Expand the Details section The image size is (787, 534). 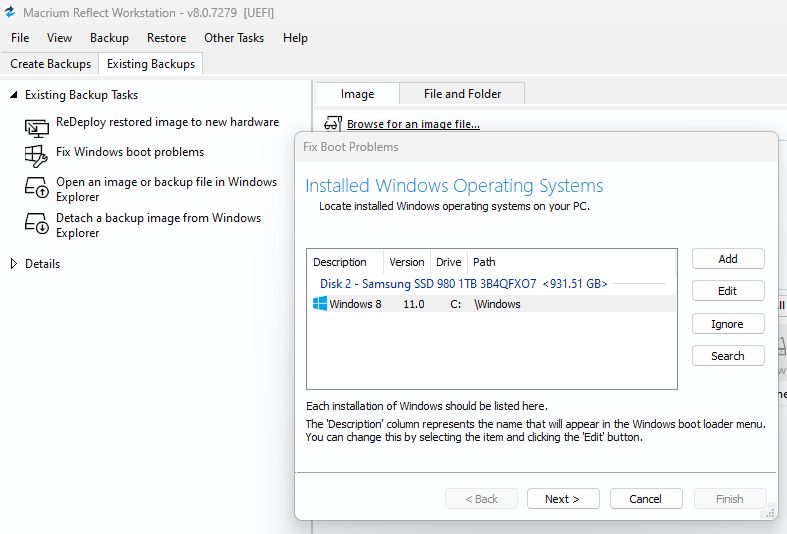pyautogui.click(x=14, y=263)
